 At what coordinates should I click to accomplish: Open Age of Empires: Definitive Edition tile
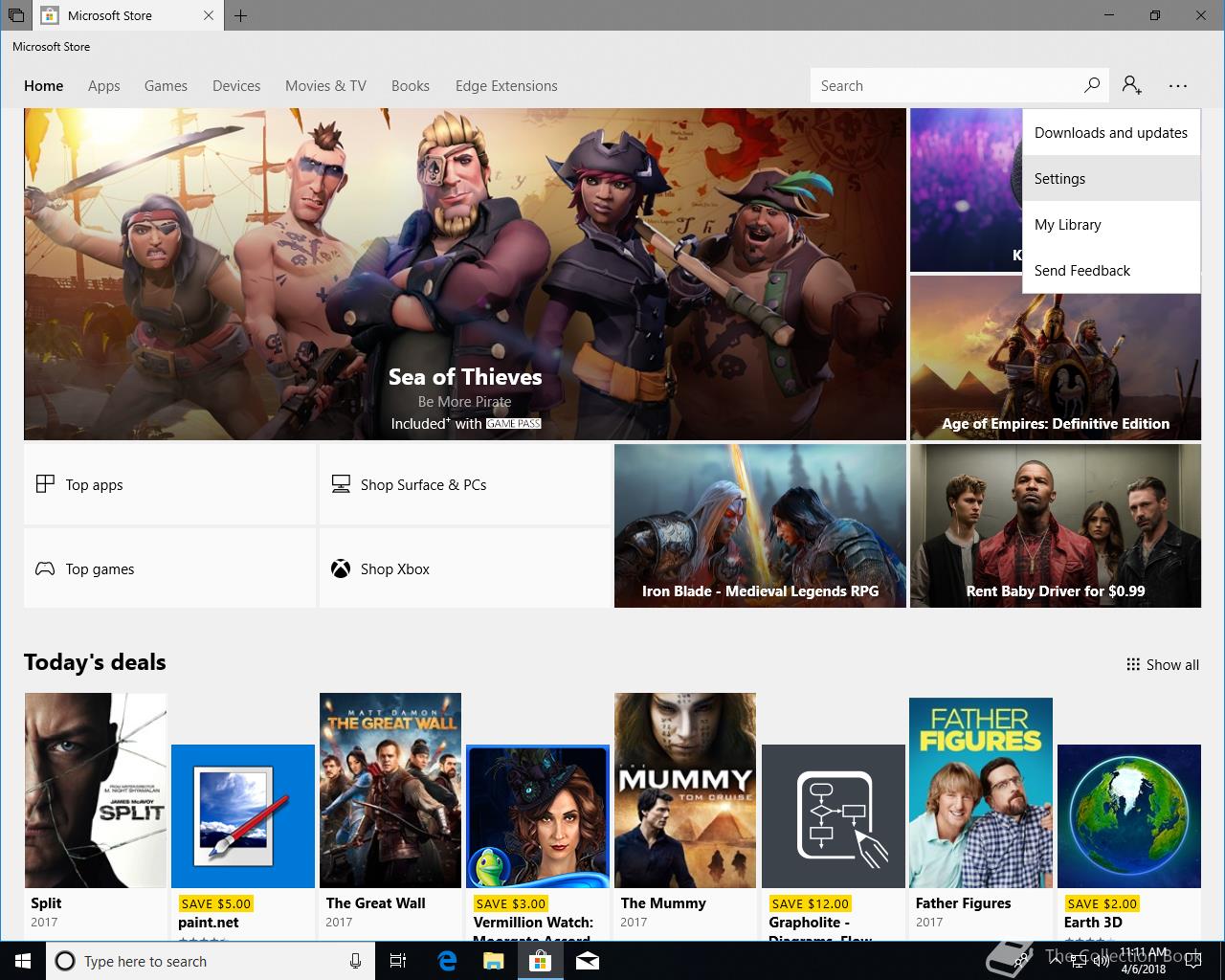point(1056,358)
